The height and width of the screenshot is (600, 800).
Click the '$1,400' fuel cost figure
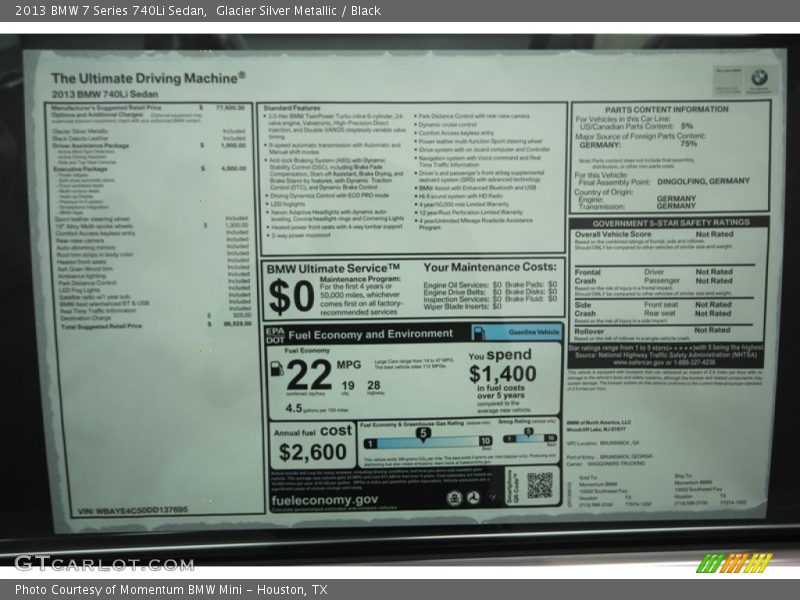503,374
